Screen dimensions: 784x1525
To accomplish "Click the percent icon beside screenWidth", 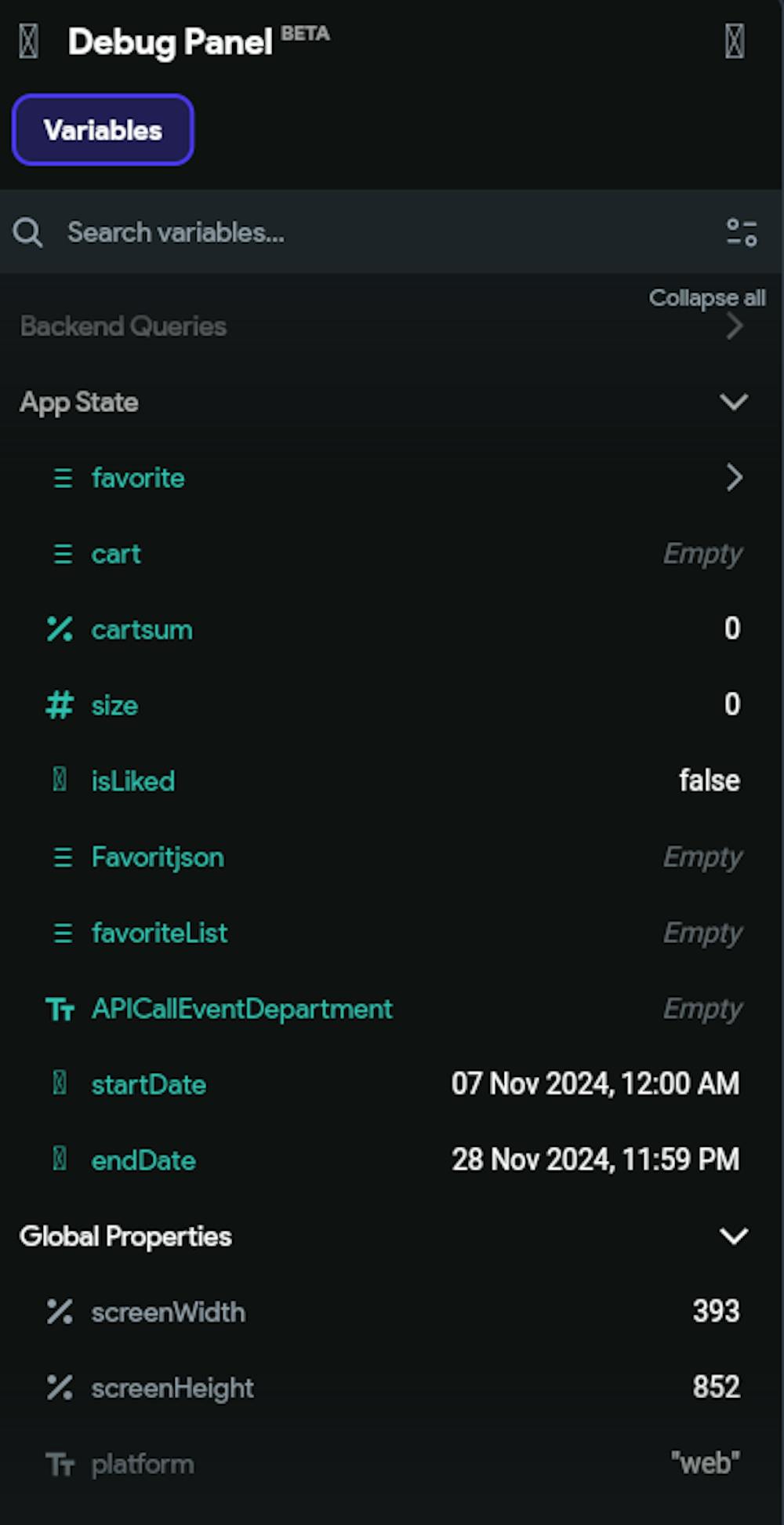I will 60,1312.
